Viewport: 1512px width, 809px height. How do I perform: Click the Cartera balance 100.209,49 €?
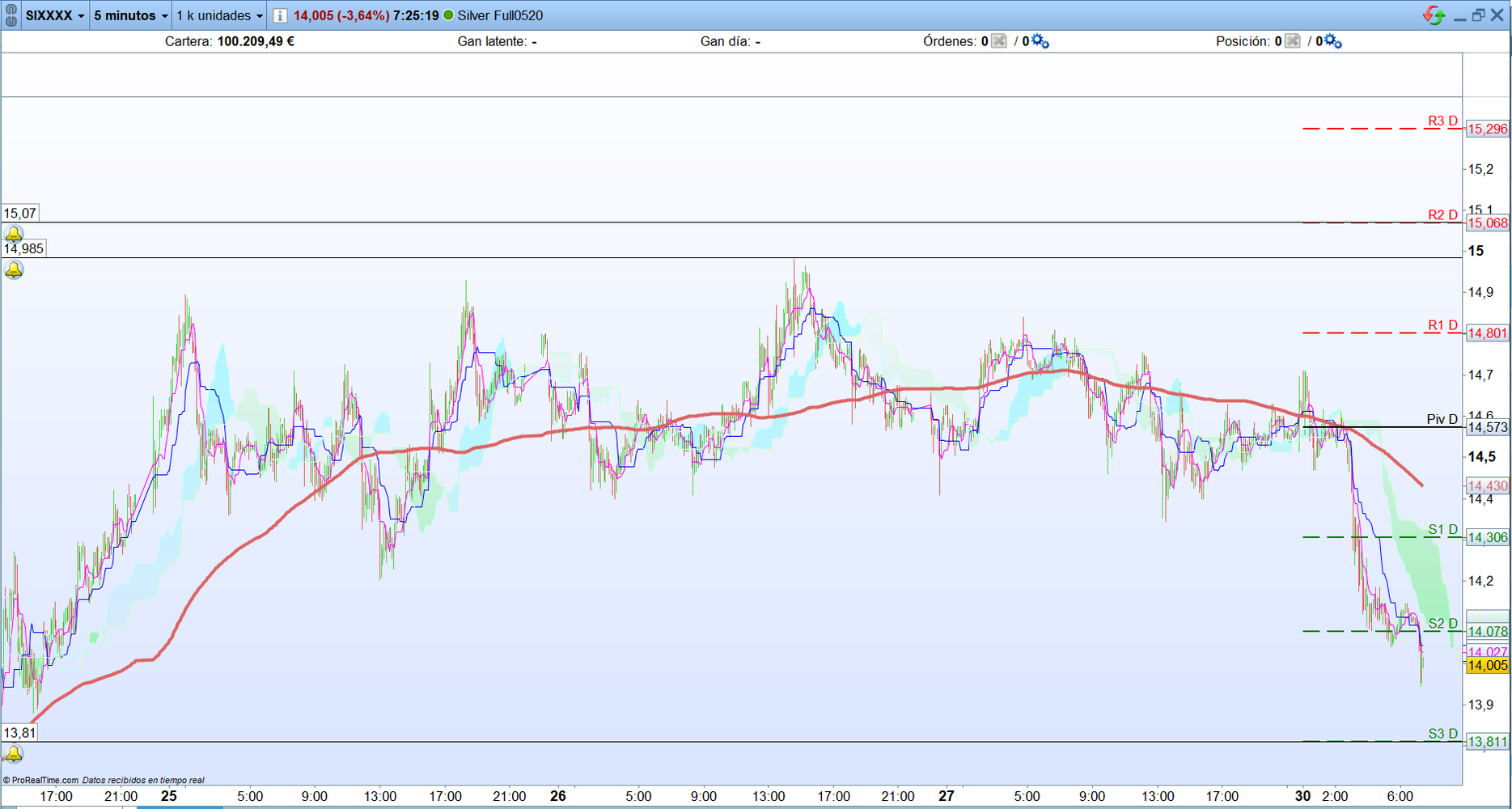[x=256, y=41]
